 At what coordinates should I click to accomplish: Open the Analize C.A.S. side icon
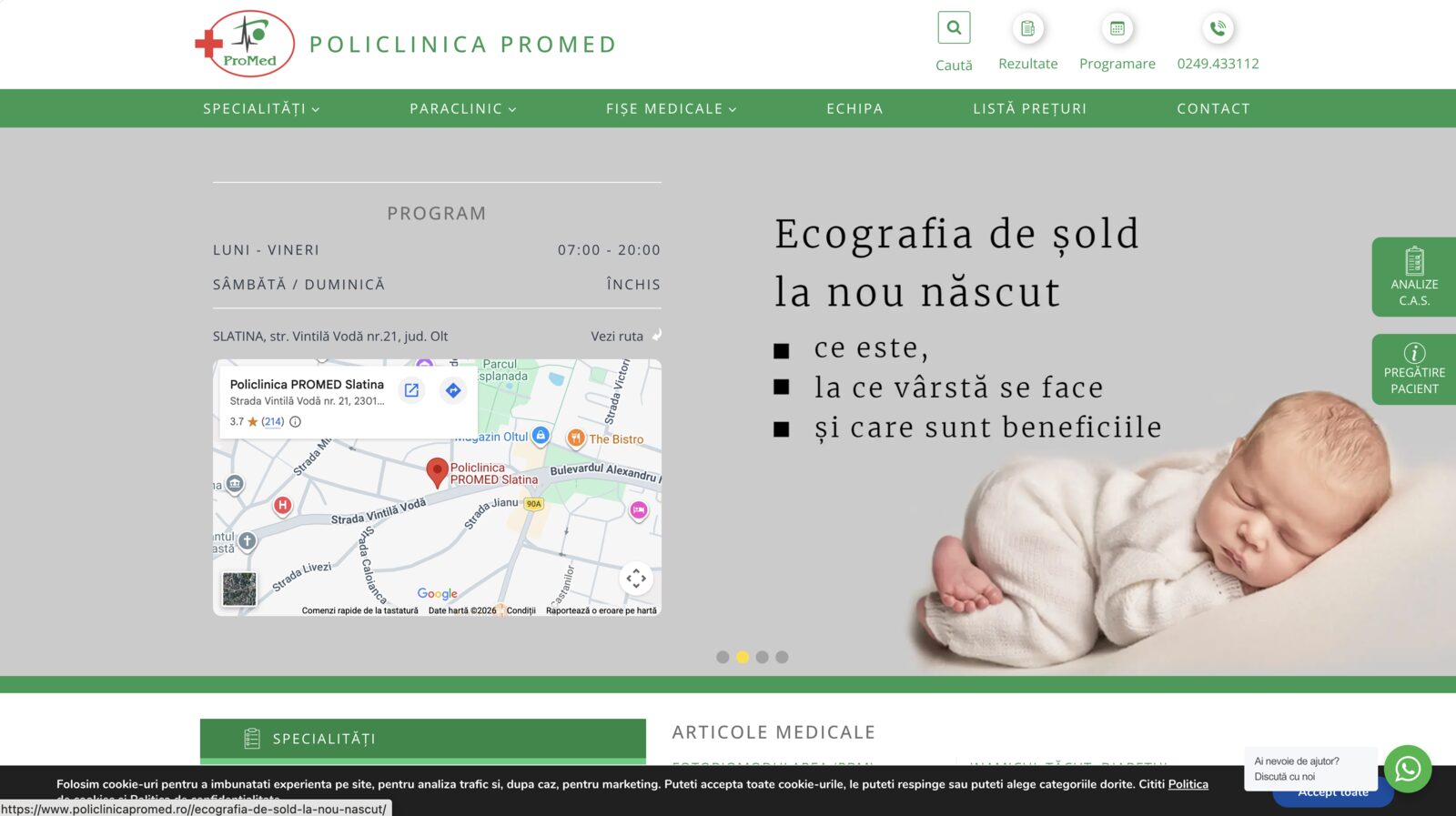[x=1414, y=261]
